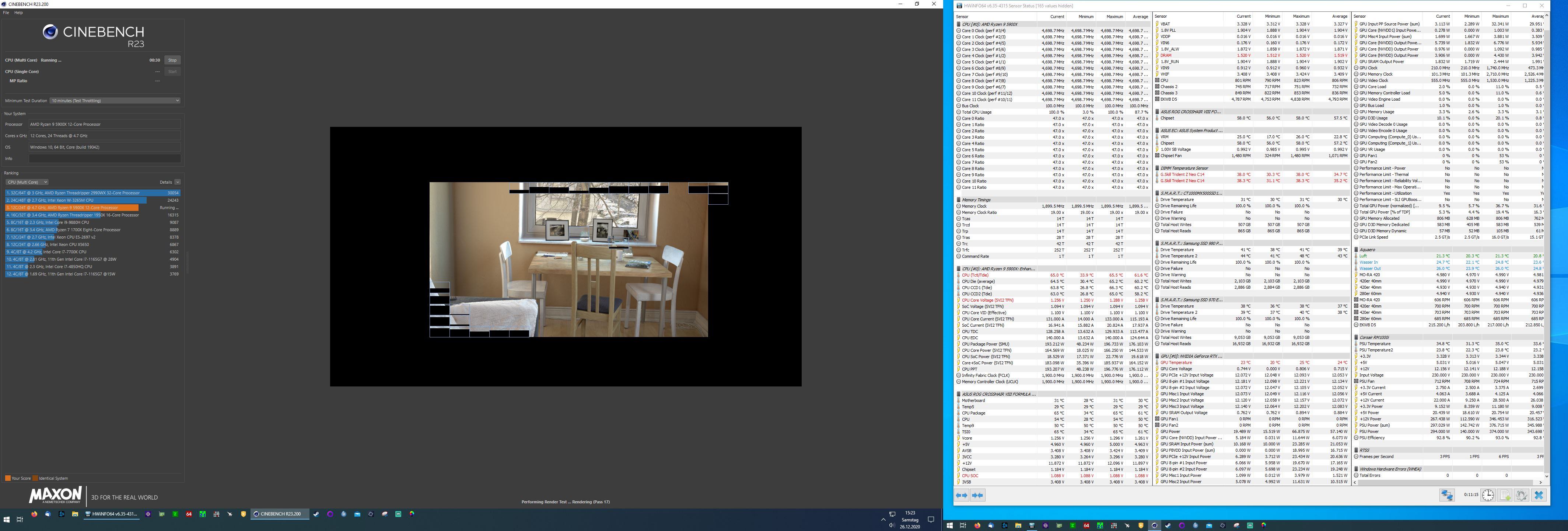Open notification center on left taskbar
This screenshot has height=531, width=1568.
pos(931,520)
